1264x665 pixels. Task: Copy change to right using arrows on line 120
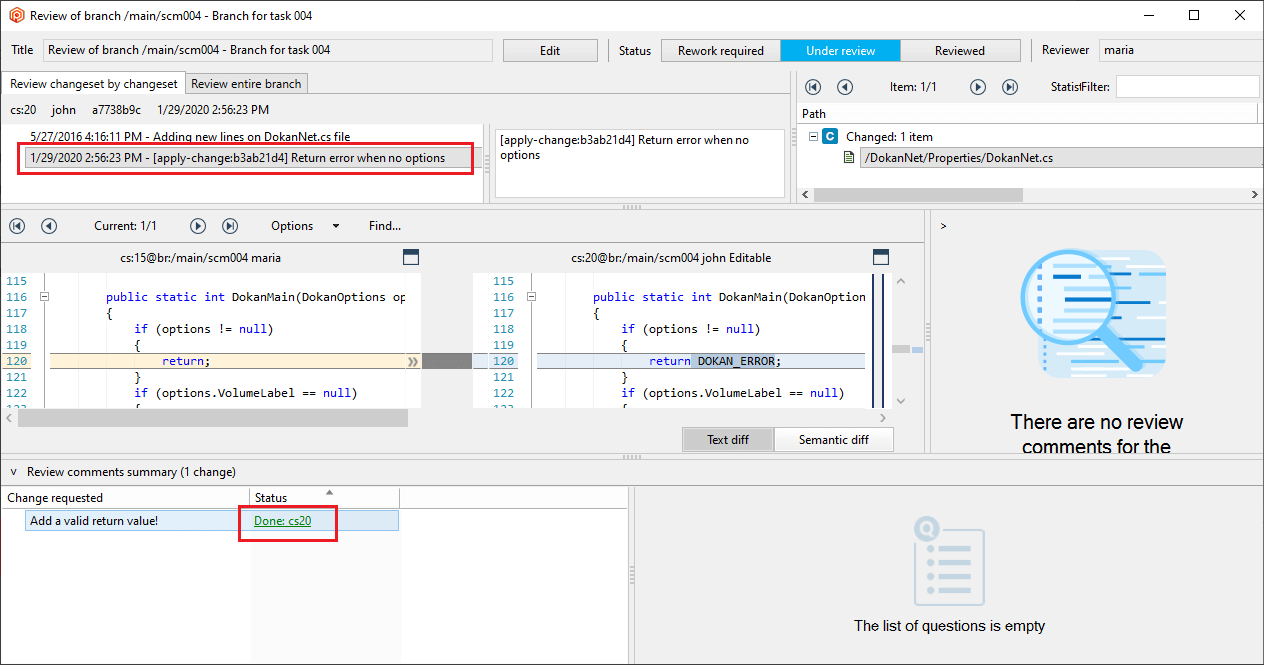pos(413,361)
